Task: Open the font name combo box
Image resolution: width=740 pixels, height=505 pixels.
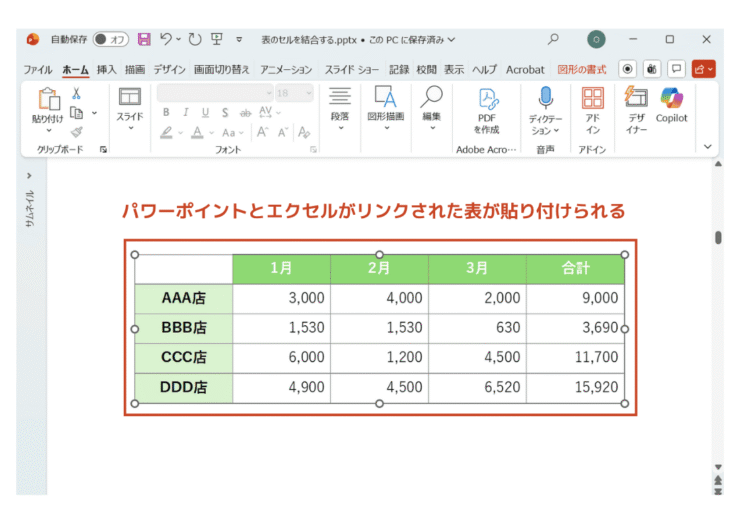Action: click(215, 93)
